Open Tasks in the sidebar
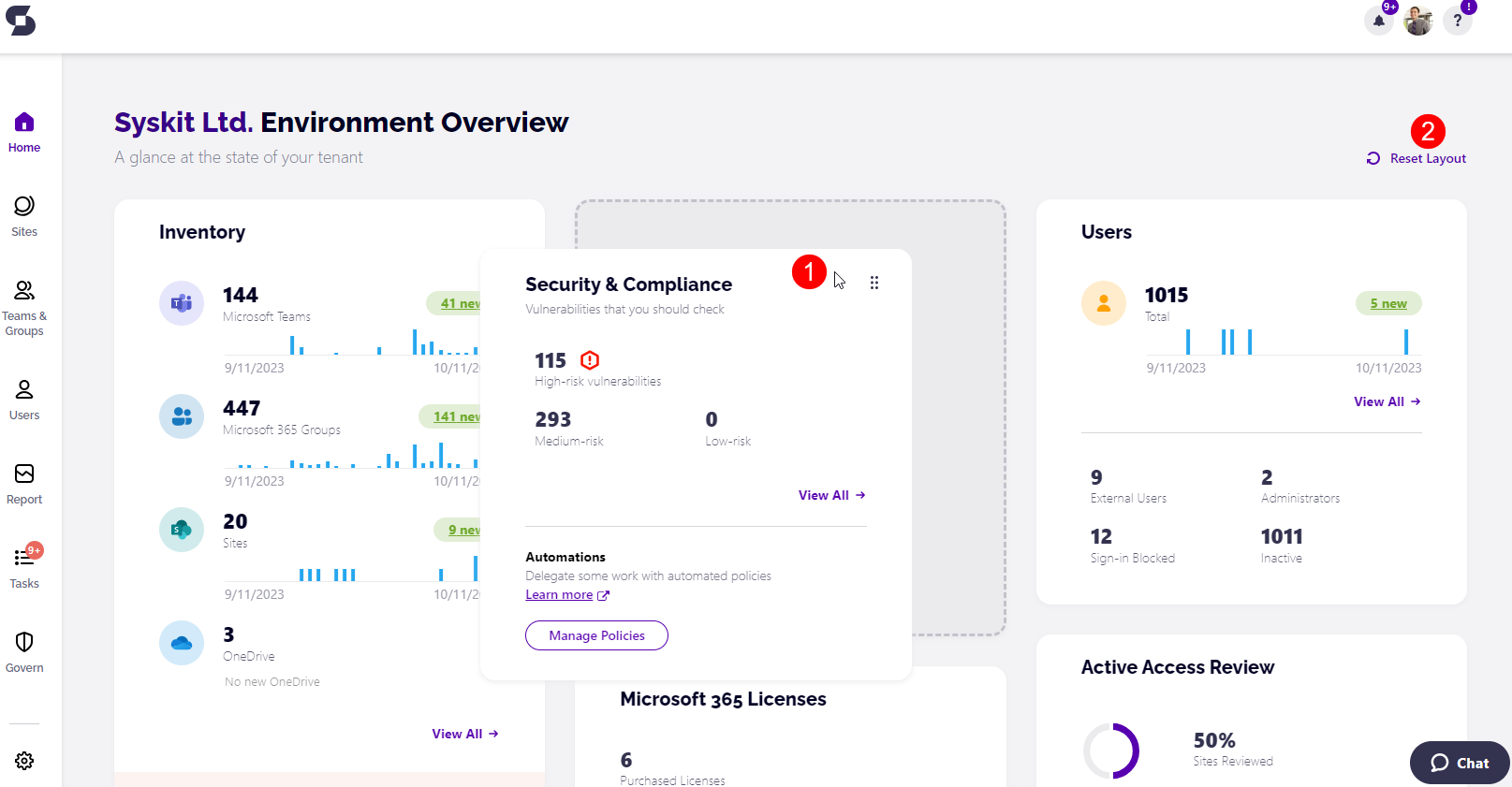Image resolution: width=1512 pixels, height=787 pixels. pos(24,569)
